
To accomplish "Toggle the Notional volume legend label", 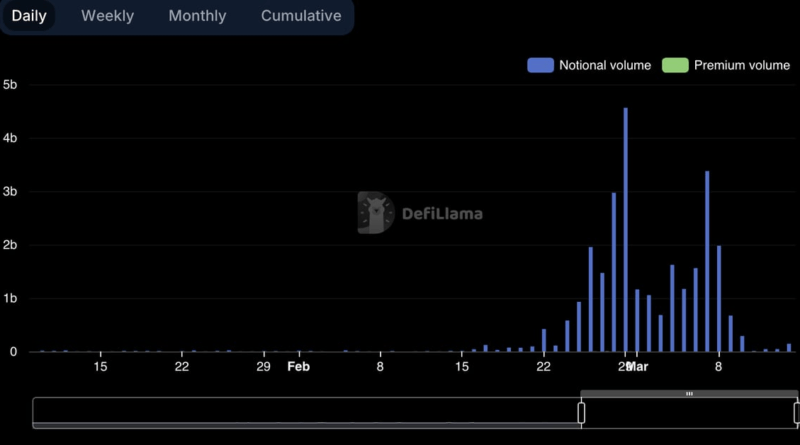I will click(x=604, y=65).
